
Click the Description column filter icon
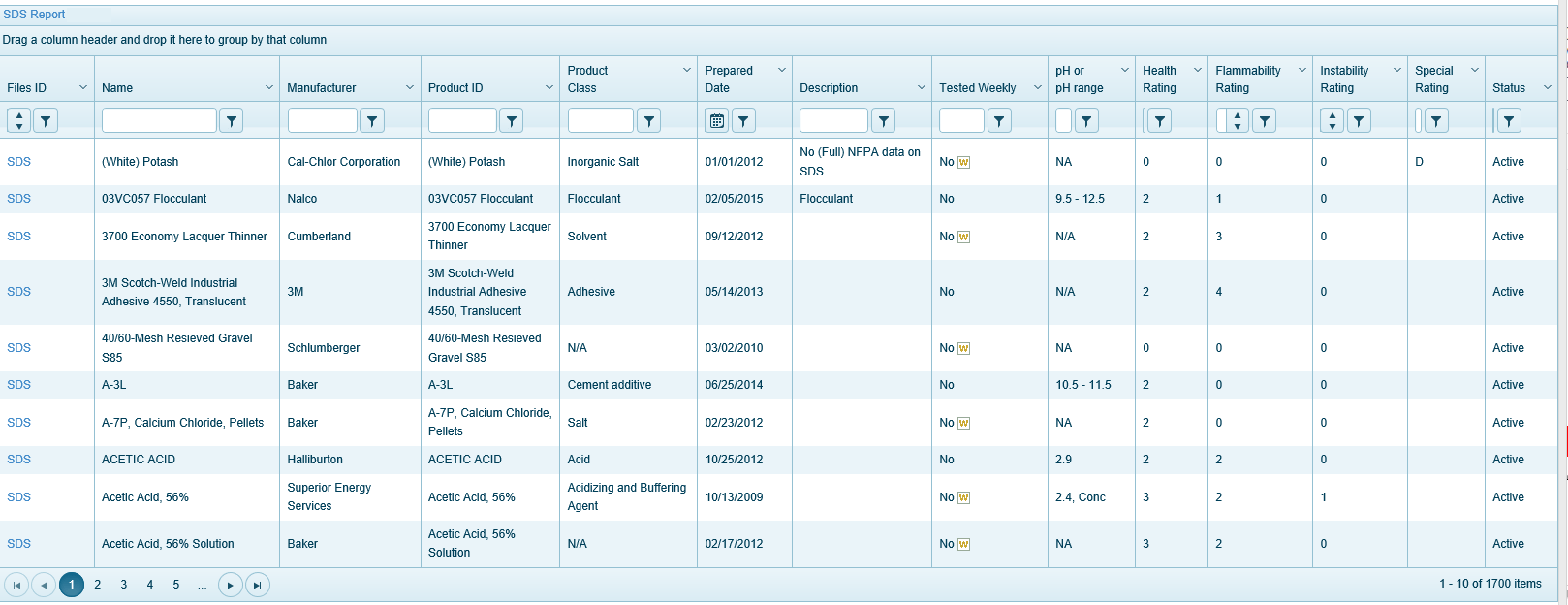(x=883, y=120)
